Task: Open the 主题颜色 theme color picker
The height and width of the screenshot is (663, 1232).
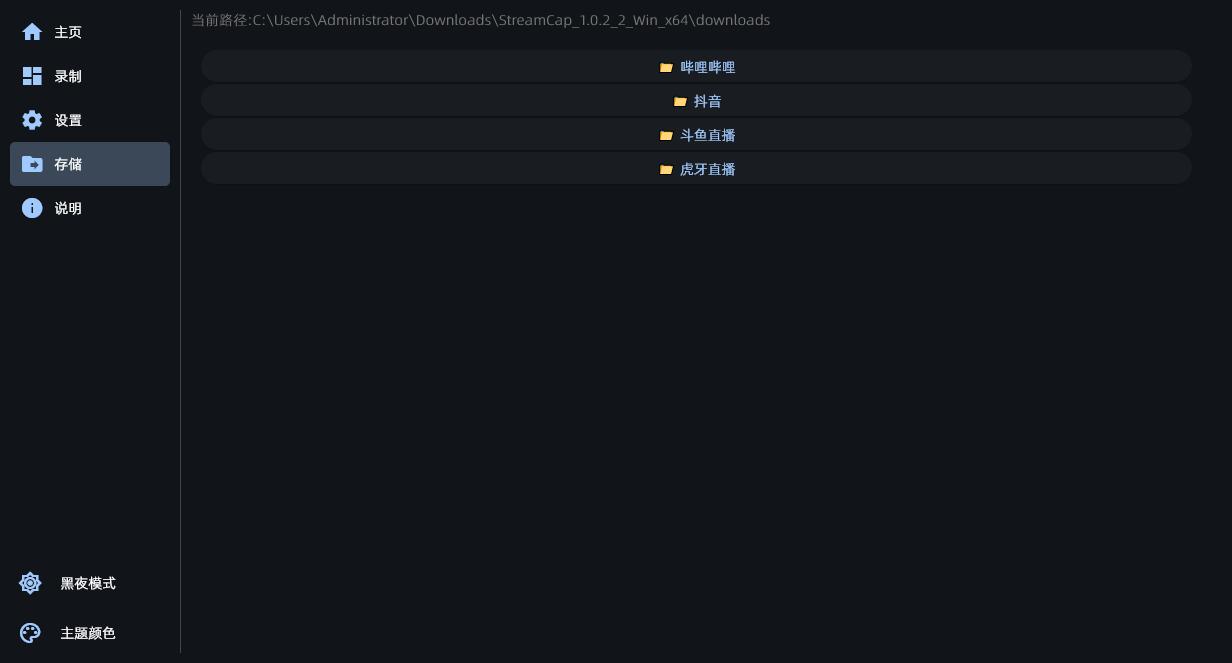Action: pyautogui.click(x=88, y=633)
